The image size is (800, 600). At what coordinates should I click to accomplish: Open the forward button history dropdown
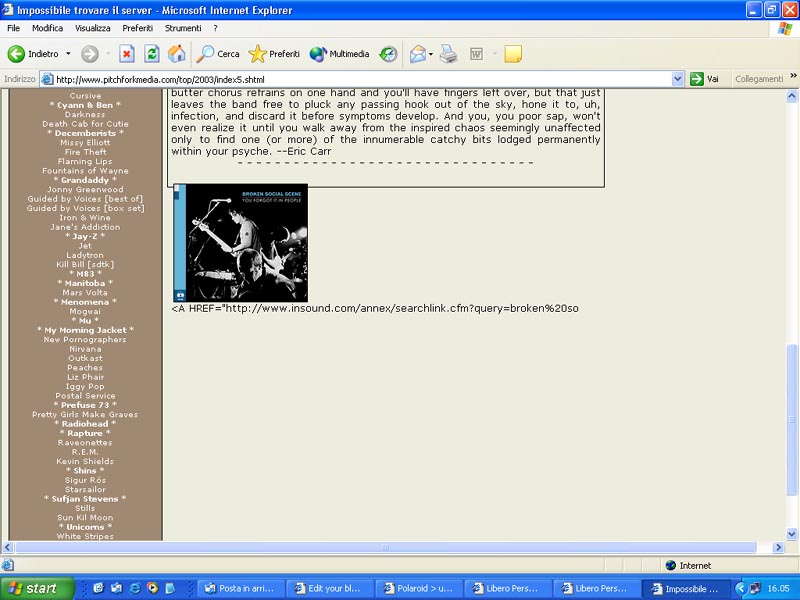point(108,54)
